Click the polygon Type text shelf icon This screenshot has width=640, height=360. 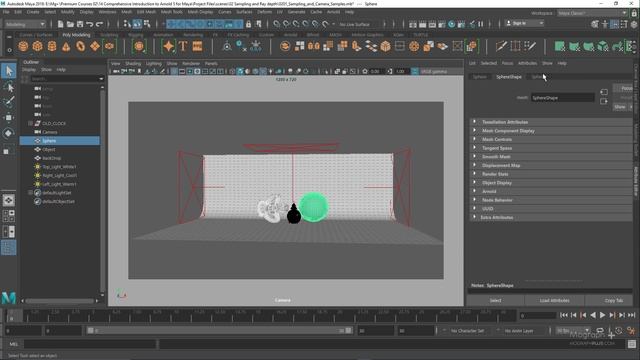[x=183, y=46]
